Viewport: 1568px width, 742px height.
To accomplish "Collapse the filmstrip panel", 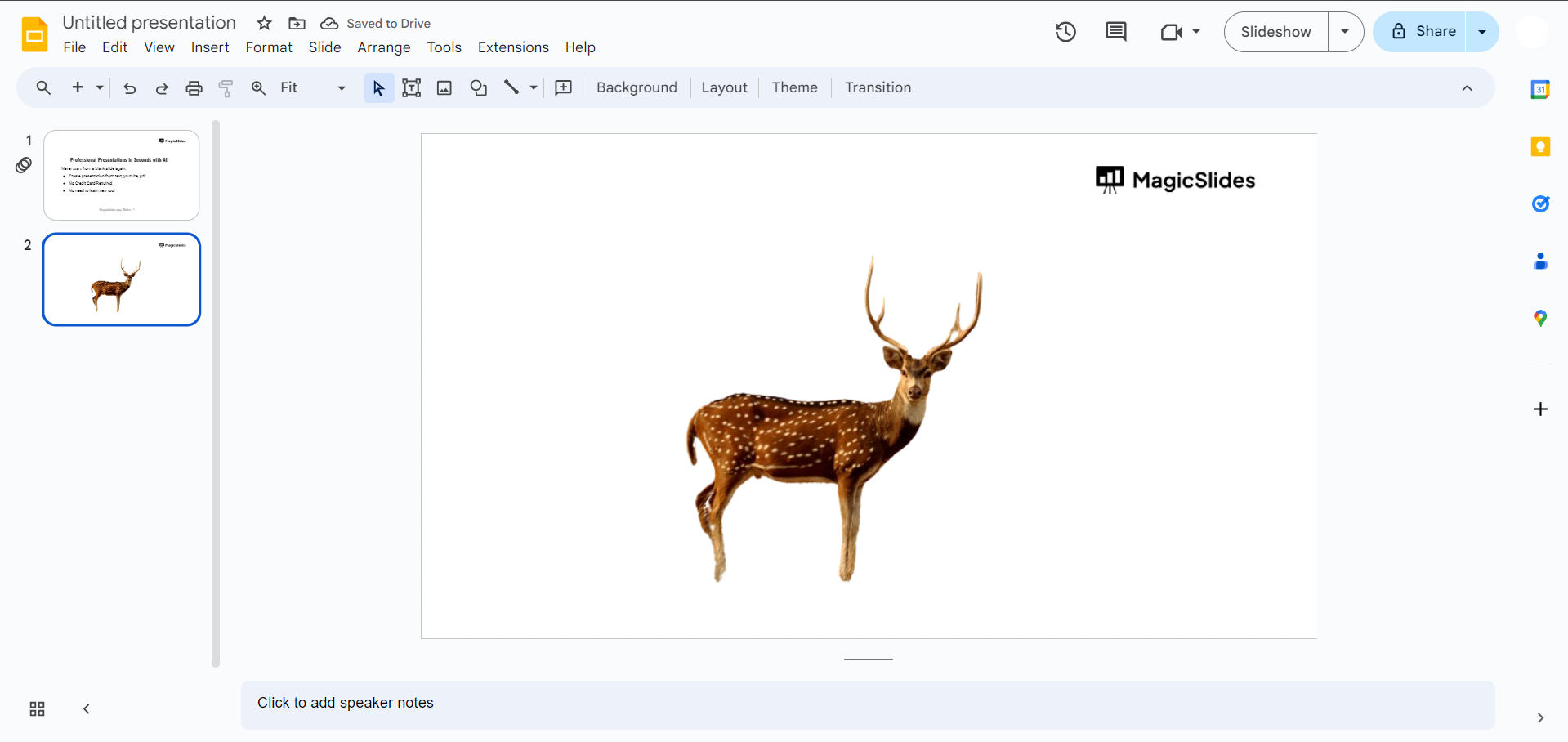I will point(87,708).
